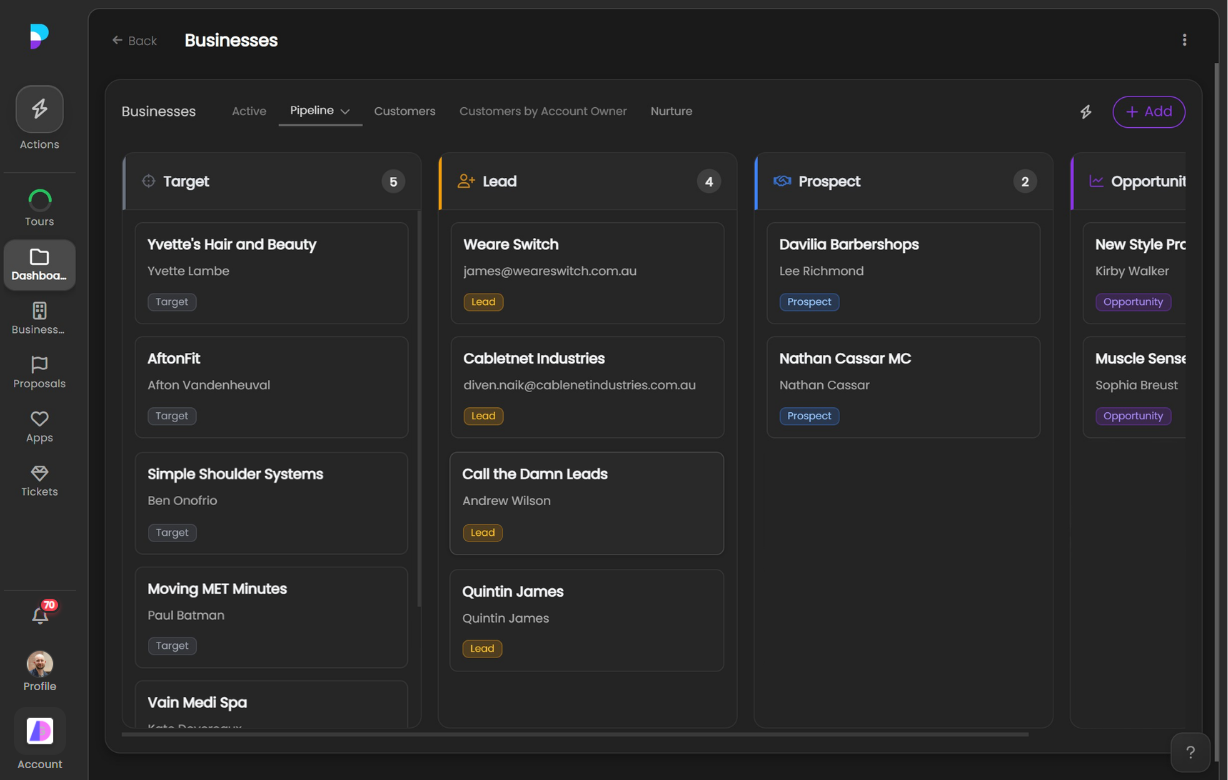Click the Back link at top left

134,40
